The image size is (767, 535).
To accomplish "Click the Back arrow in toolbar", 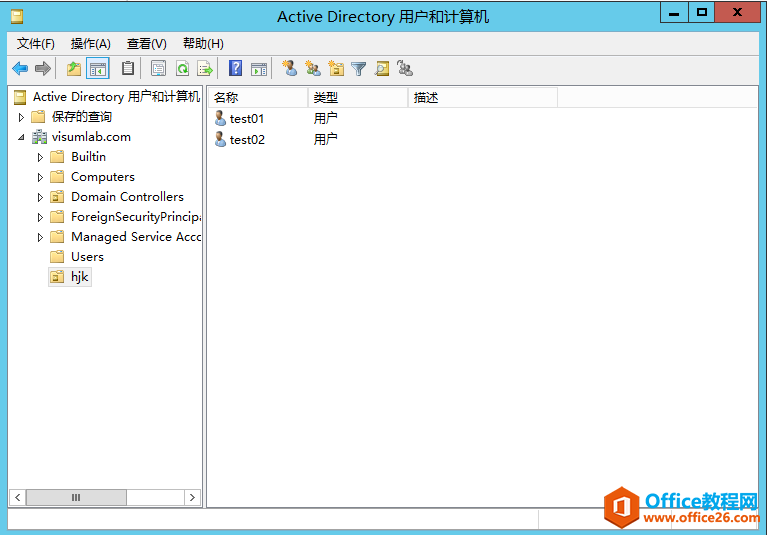I will coord(20,68).
